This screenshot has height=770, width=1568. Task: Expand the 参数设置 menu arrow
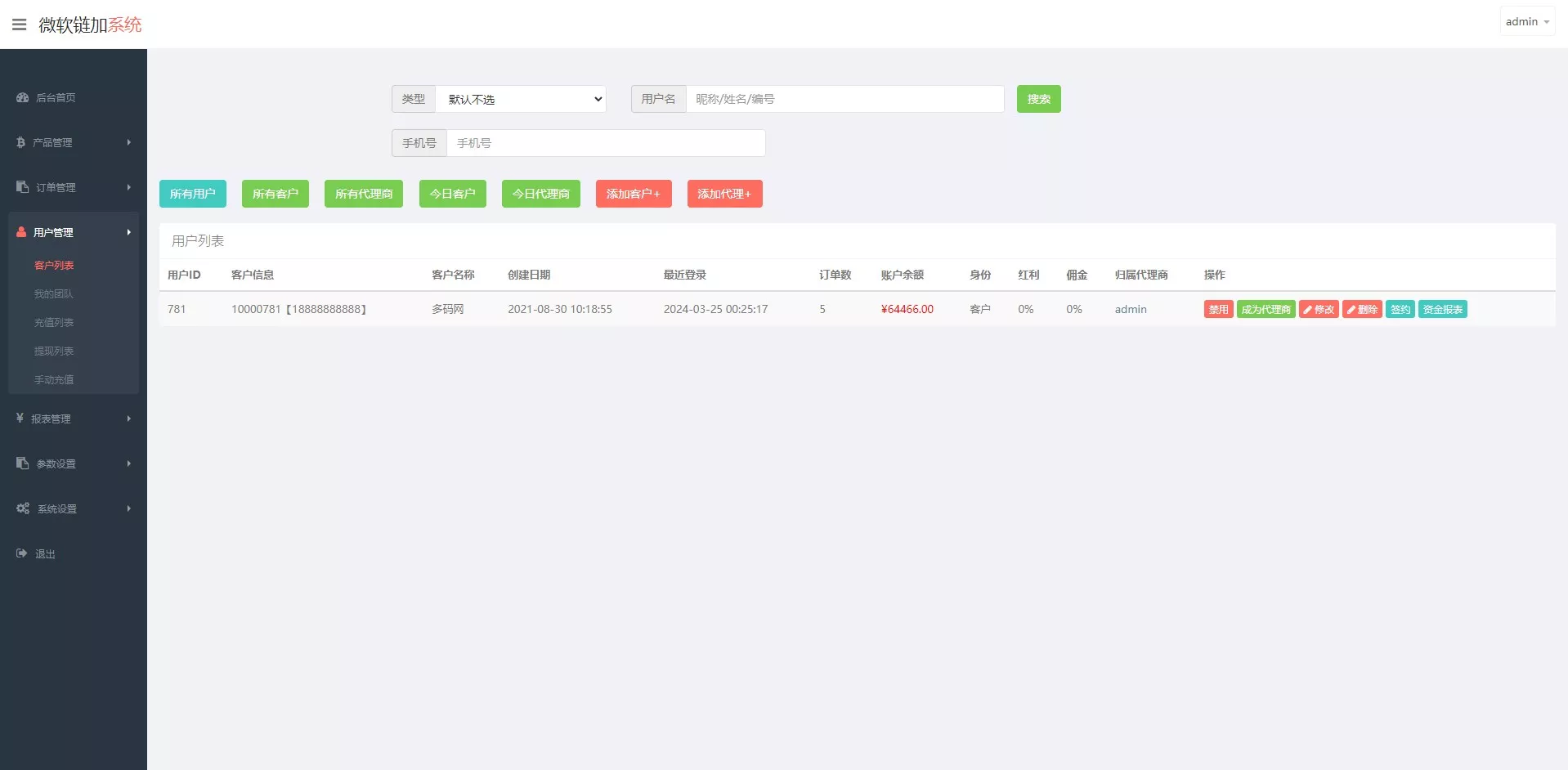pyautogui.click(x=128, y=463)
